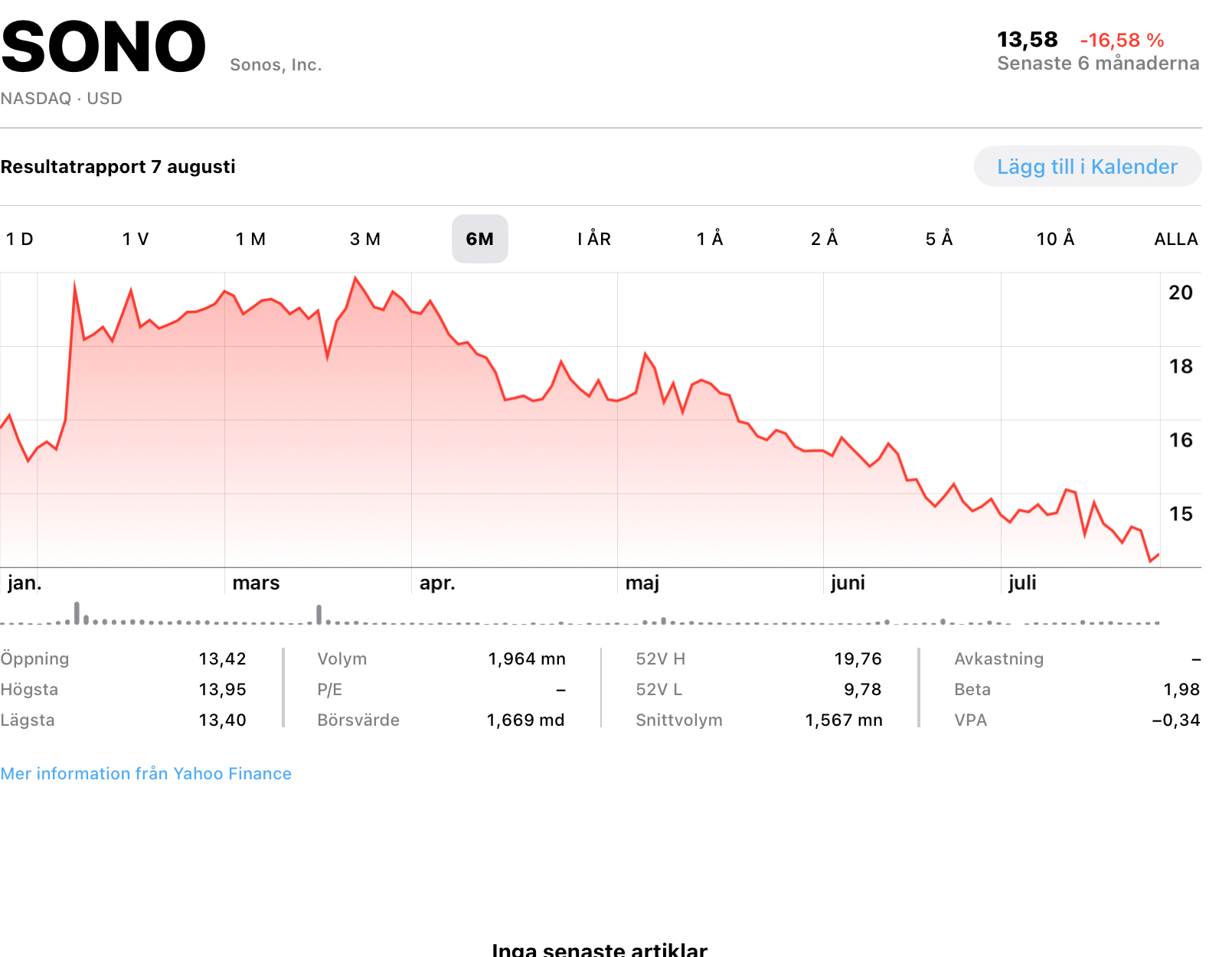
Task: Click the -16,58 % change value
Action: (1122, 40)
